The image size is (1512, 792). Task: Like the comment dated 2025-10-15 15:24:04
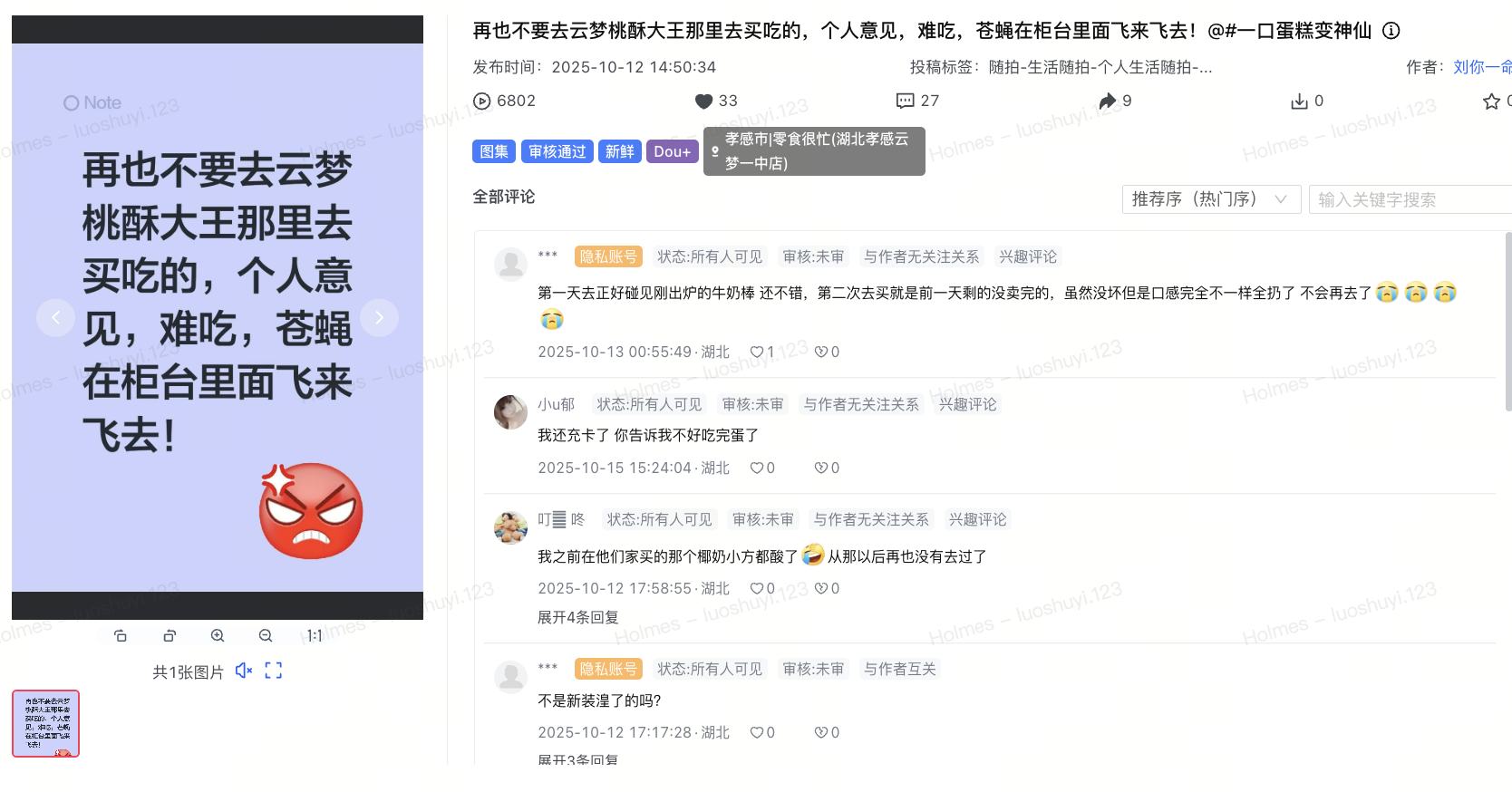[757, 468]
